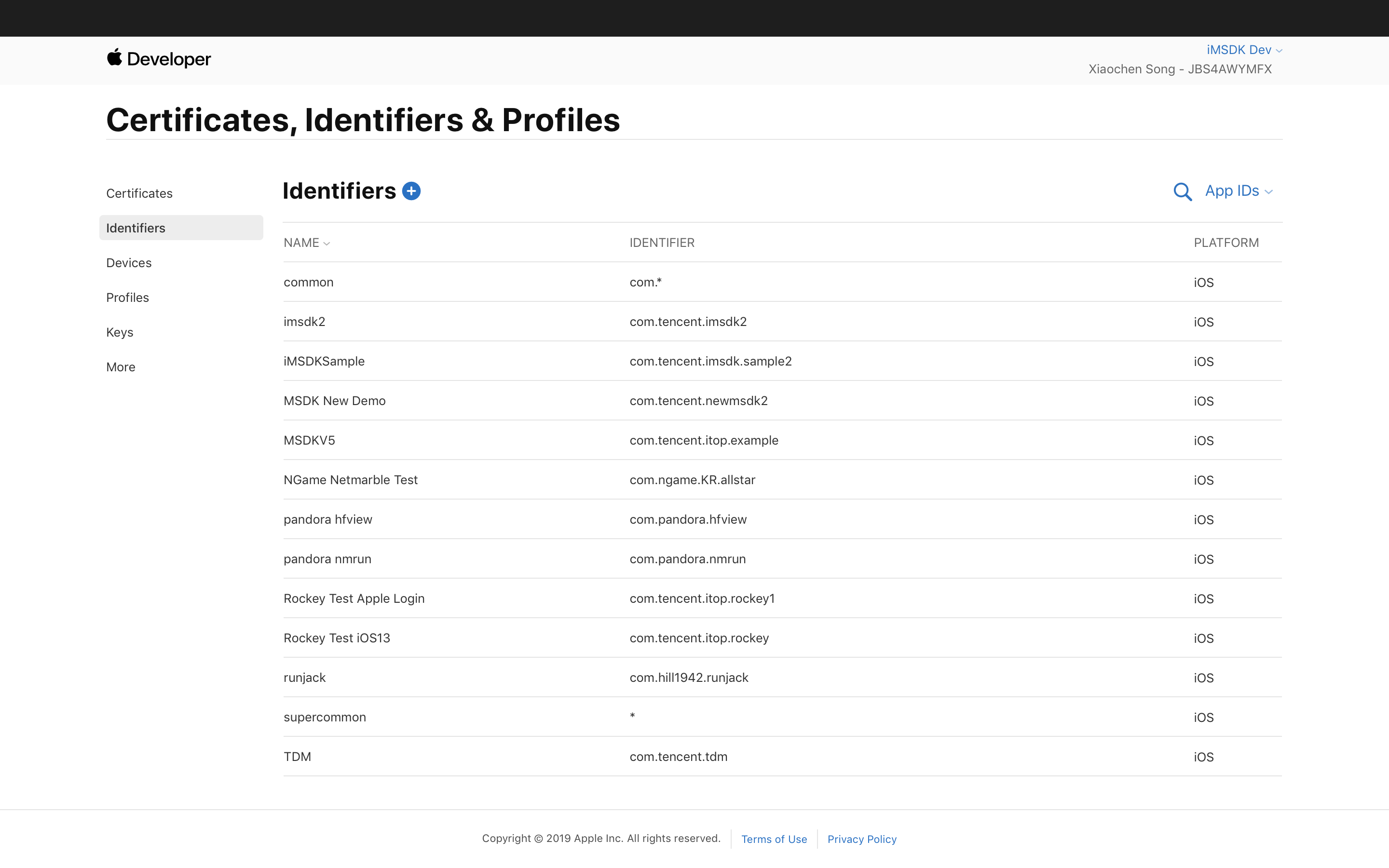Open the iMSDK Dev account dropdown
This screenshot has height=868, width=1389.
click(1244, 50)
